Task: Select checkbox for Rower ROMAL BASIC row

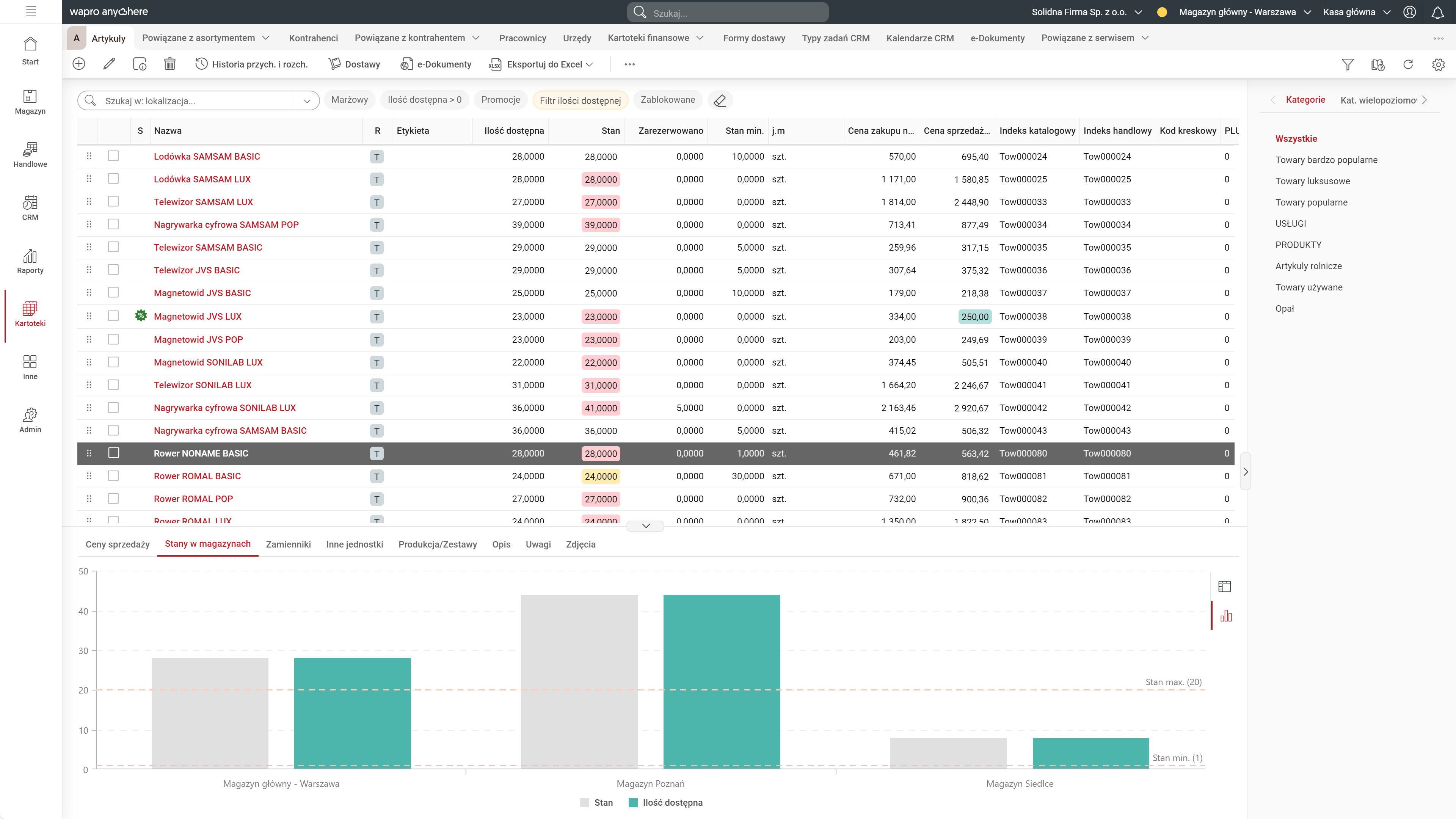Action: pos(114,476)
